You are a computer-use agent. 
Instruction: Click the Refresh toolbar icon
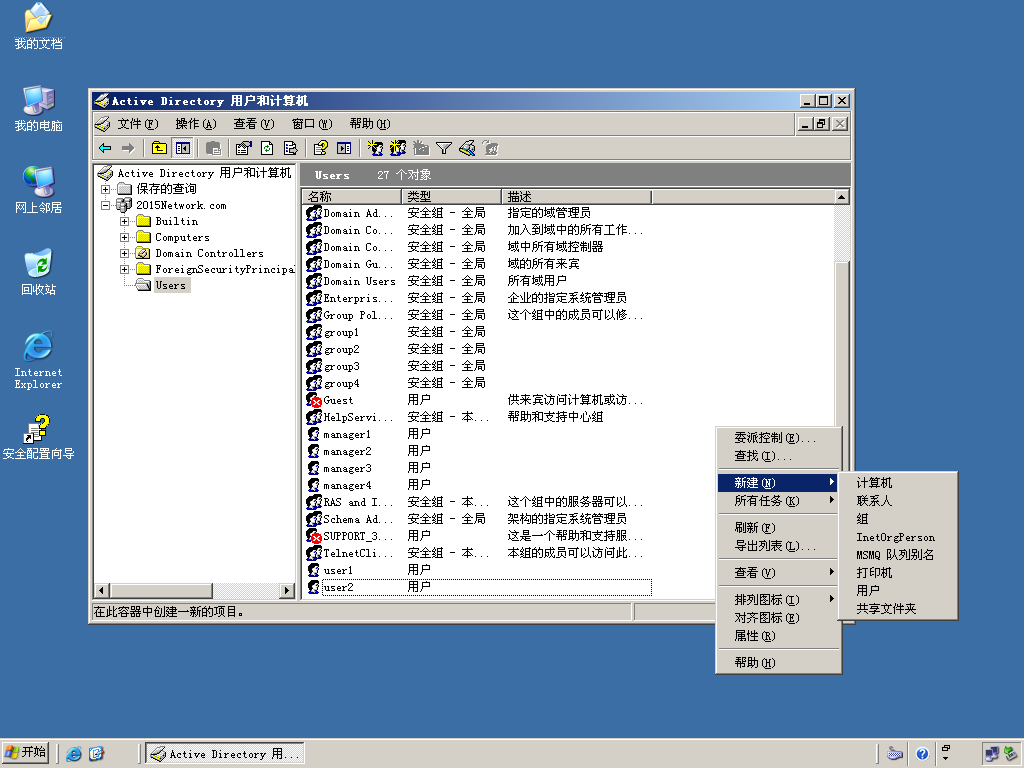[x=267, y=148]
